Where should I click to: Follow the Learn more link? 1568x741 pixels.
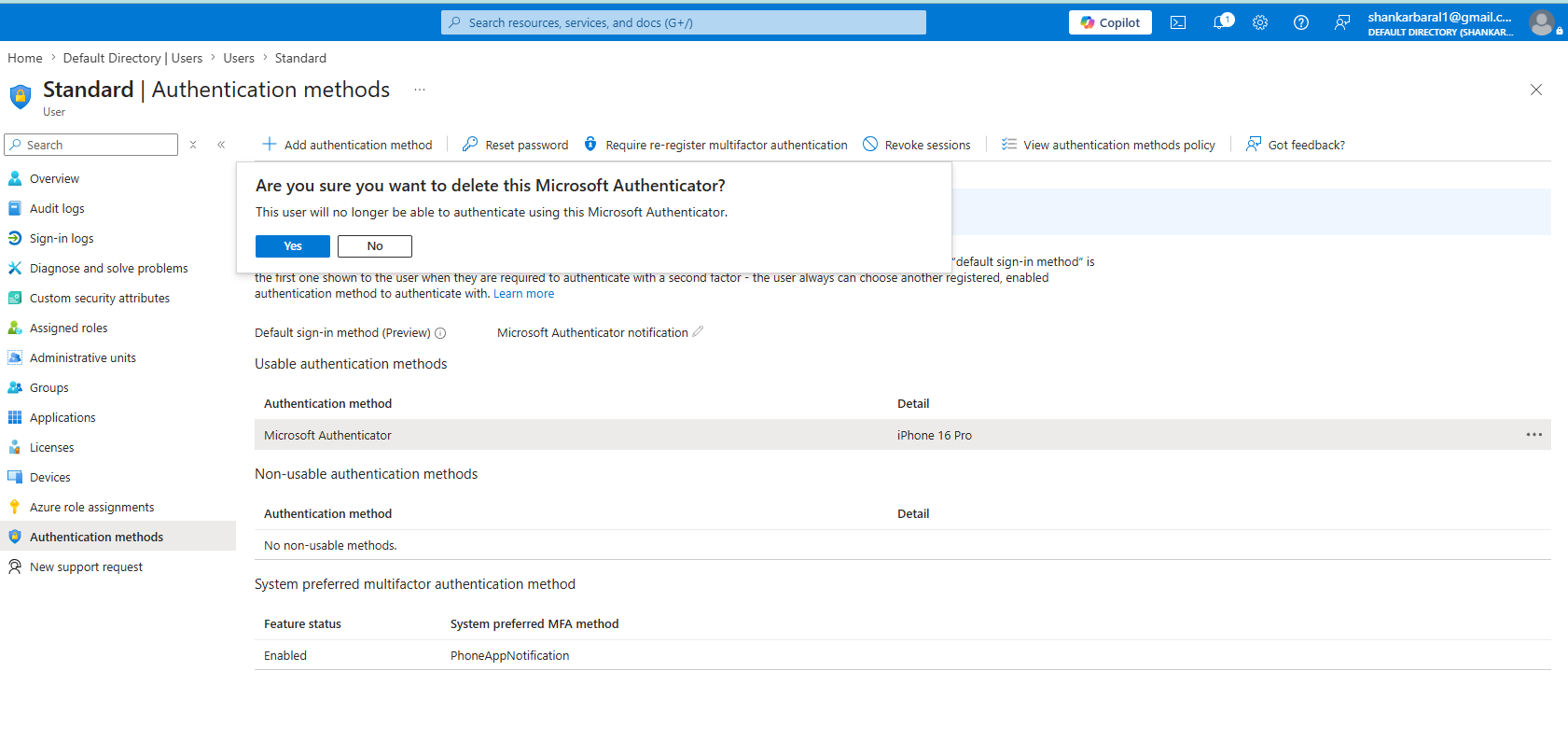click(523, 294)
